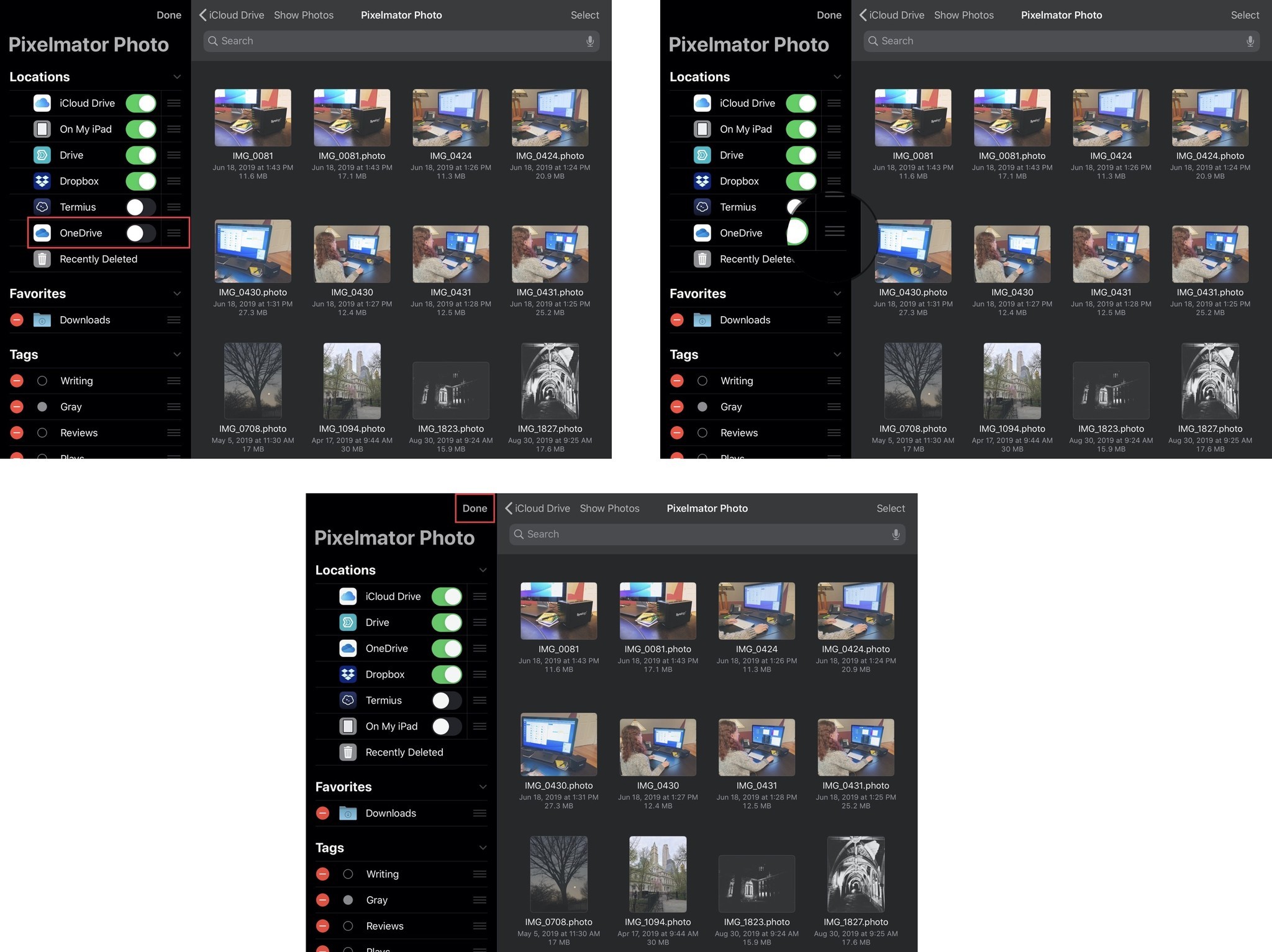Click the Downloads folder icon in Favorites
Image resolution: width=1272 pixels, height=952 pixels.
click(x=43, y=319)
